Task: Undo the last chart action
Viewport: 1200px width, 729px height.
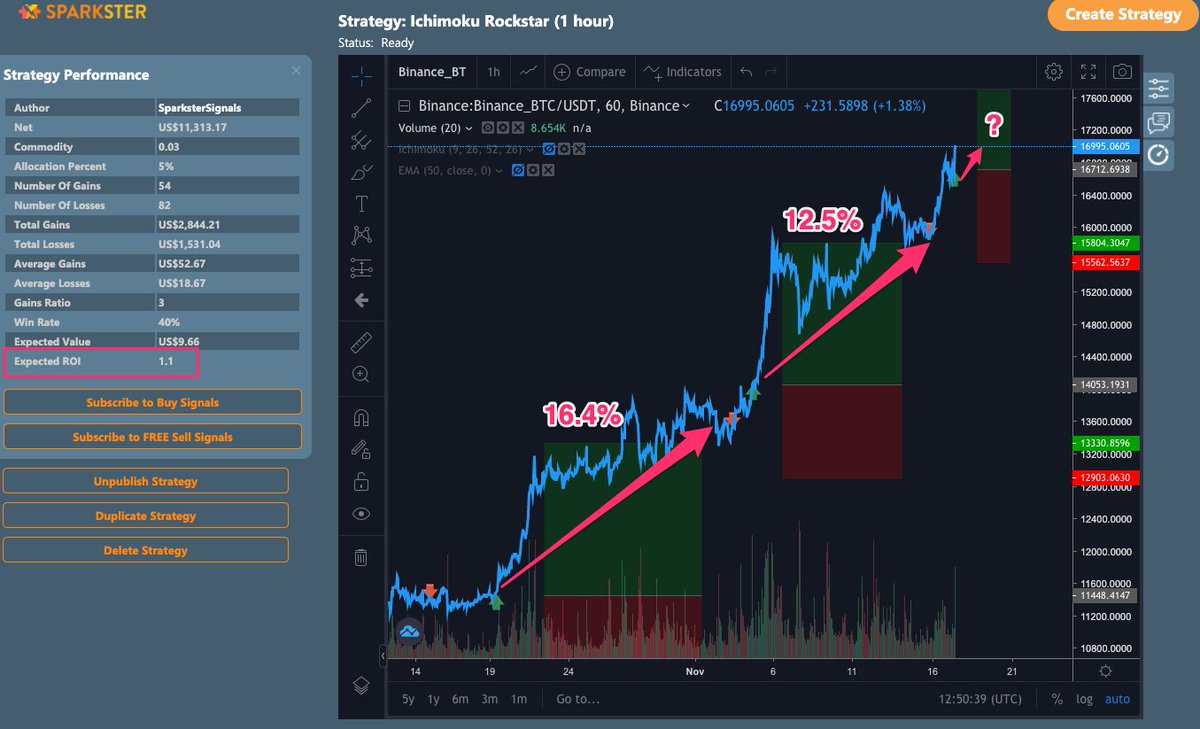Action: (x=746, y=72)
